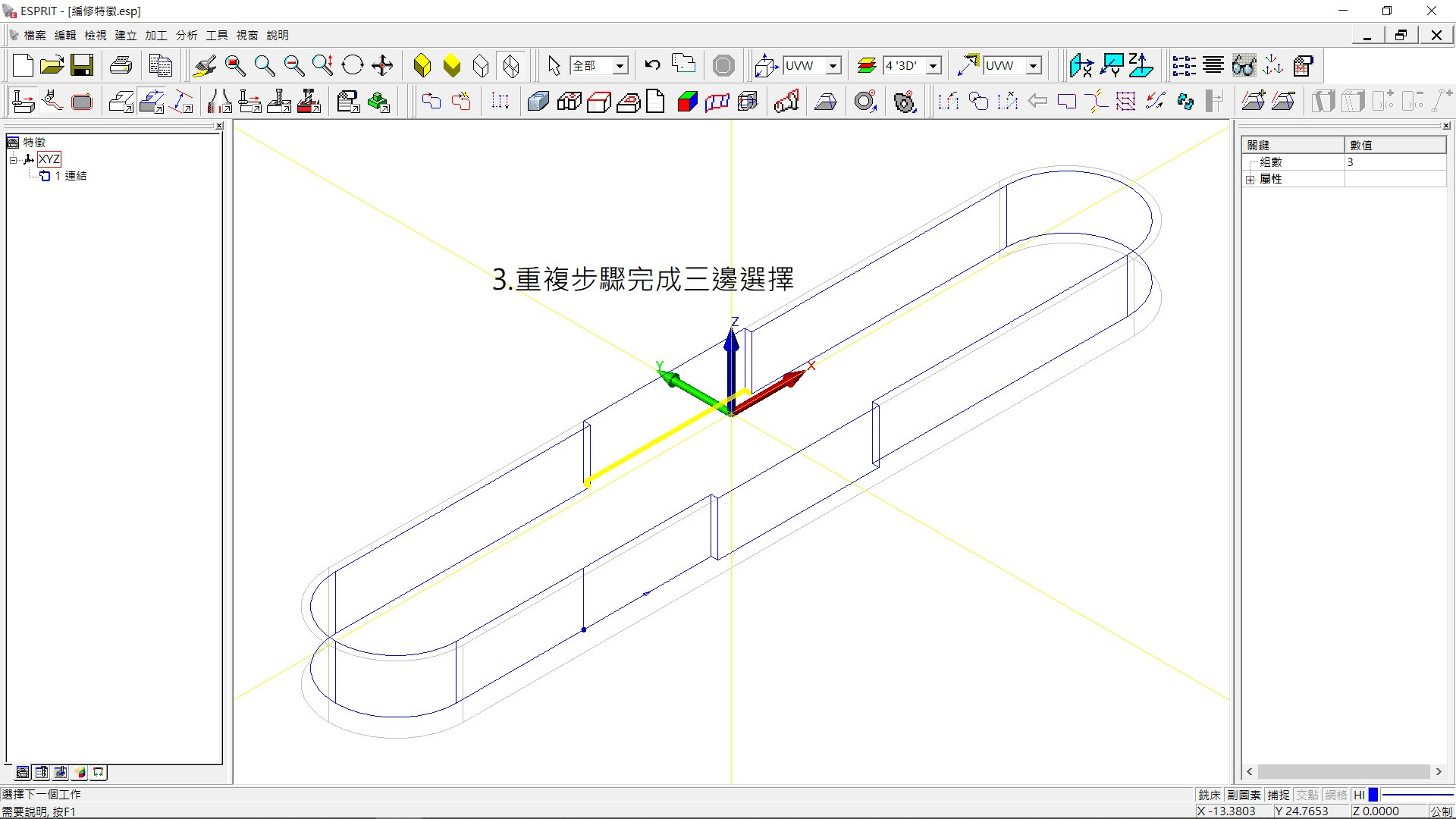The width and height of the screenshot is (1456, 819).
Task: Collapse the XYZ tree node
Action: [13, 159]
